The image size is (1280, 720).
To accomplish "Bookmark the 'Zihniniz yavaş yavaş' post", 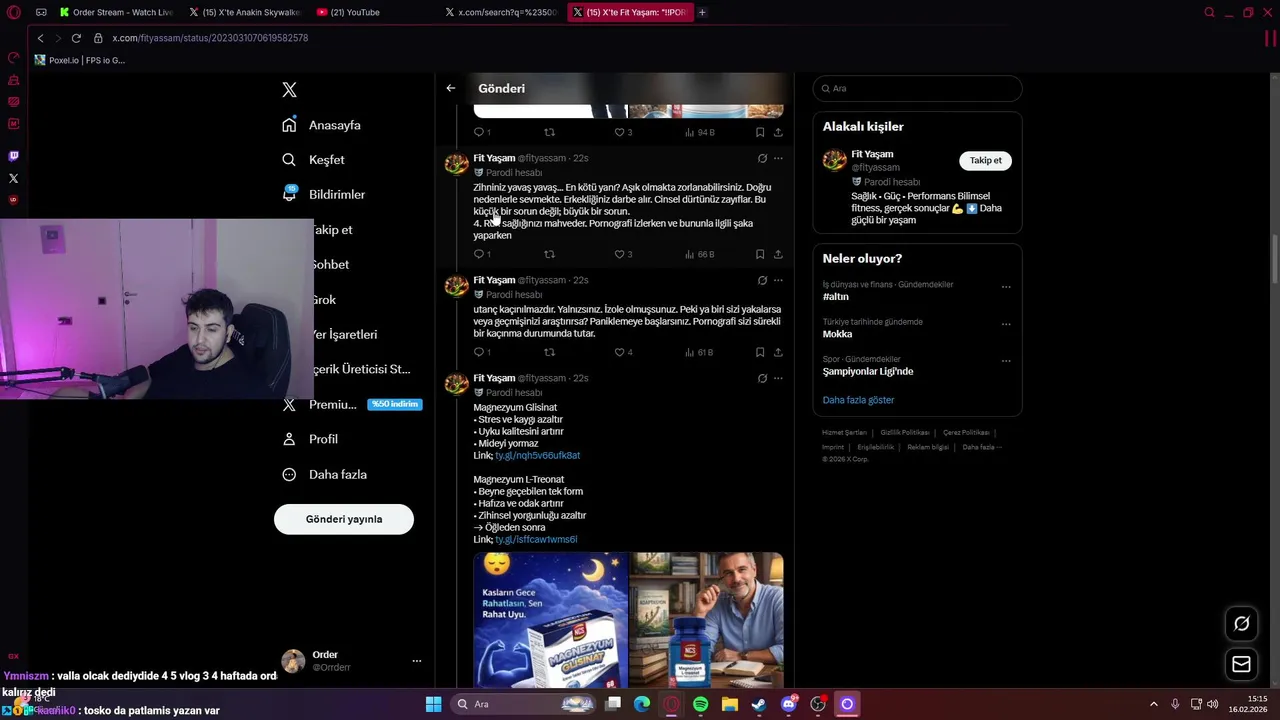I will [x=760, y=254].
